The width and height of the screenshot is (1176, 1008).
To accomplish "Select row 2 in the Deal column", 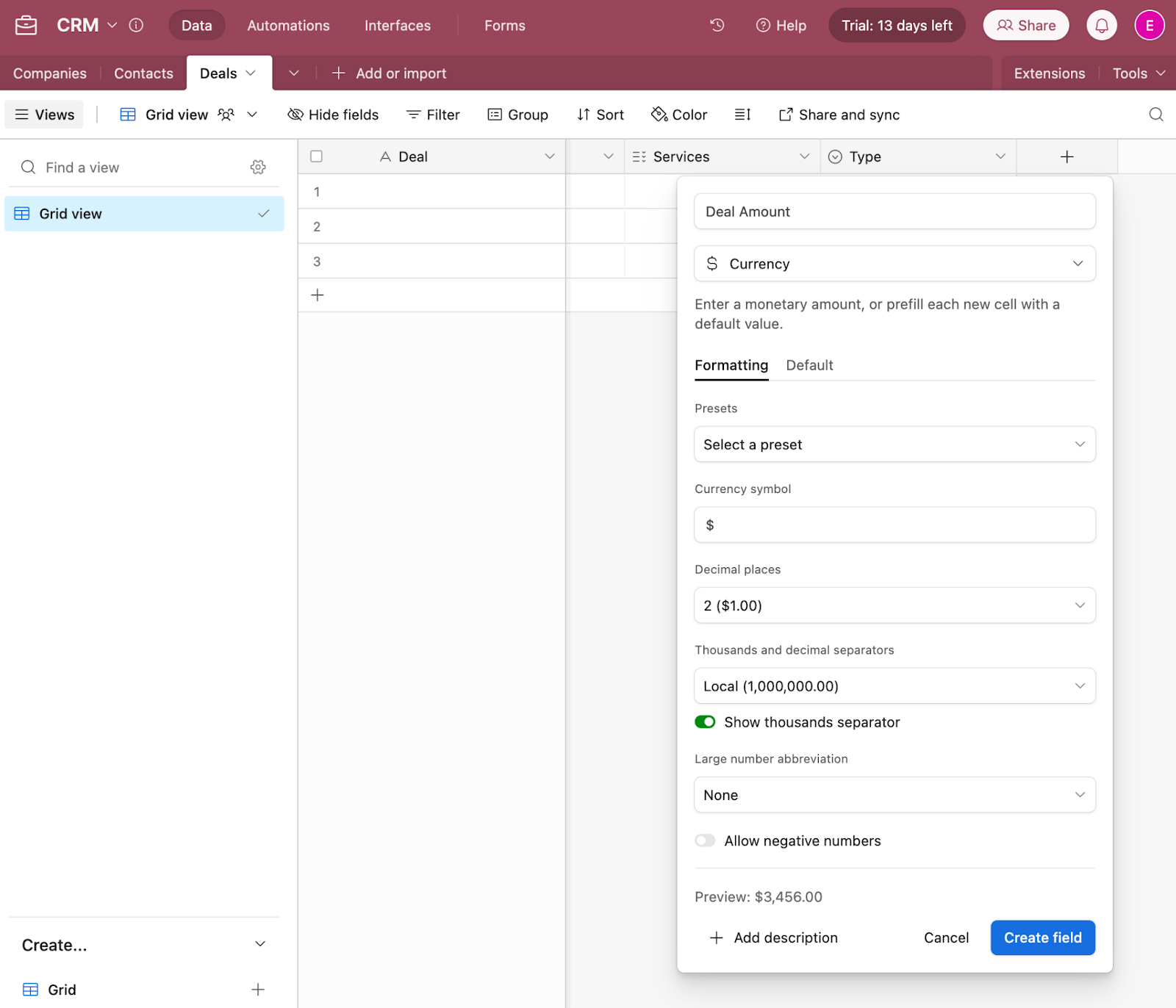I will (x=431, y=226).
